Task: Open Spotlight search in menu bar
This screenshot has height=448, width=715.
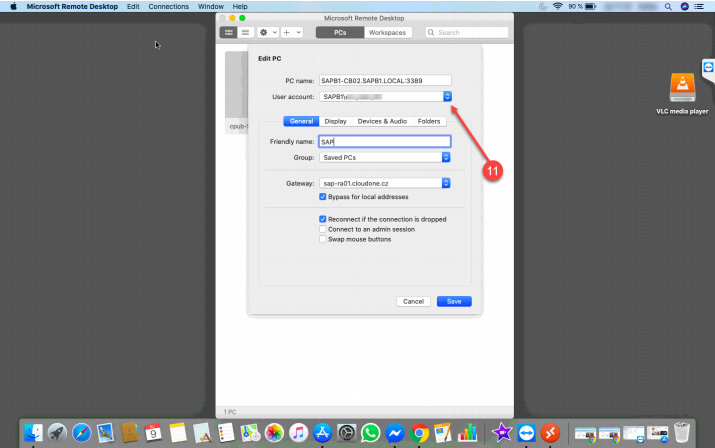Action: tap(668, 6)
